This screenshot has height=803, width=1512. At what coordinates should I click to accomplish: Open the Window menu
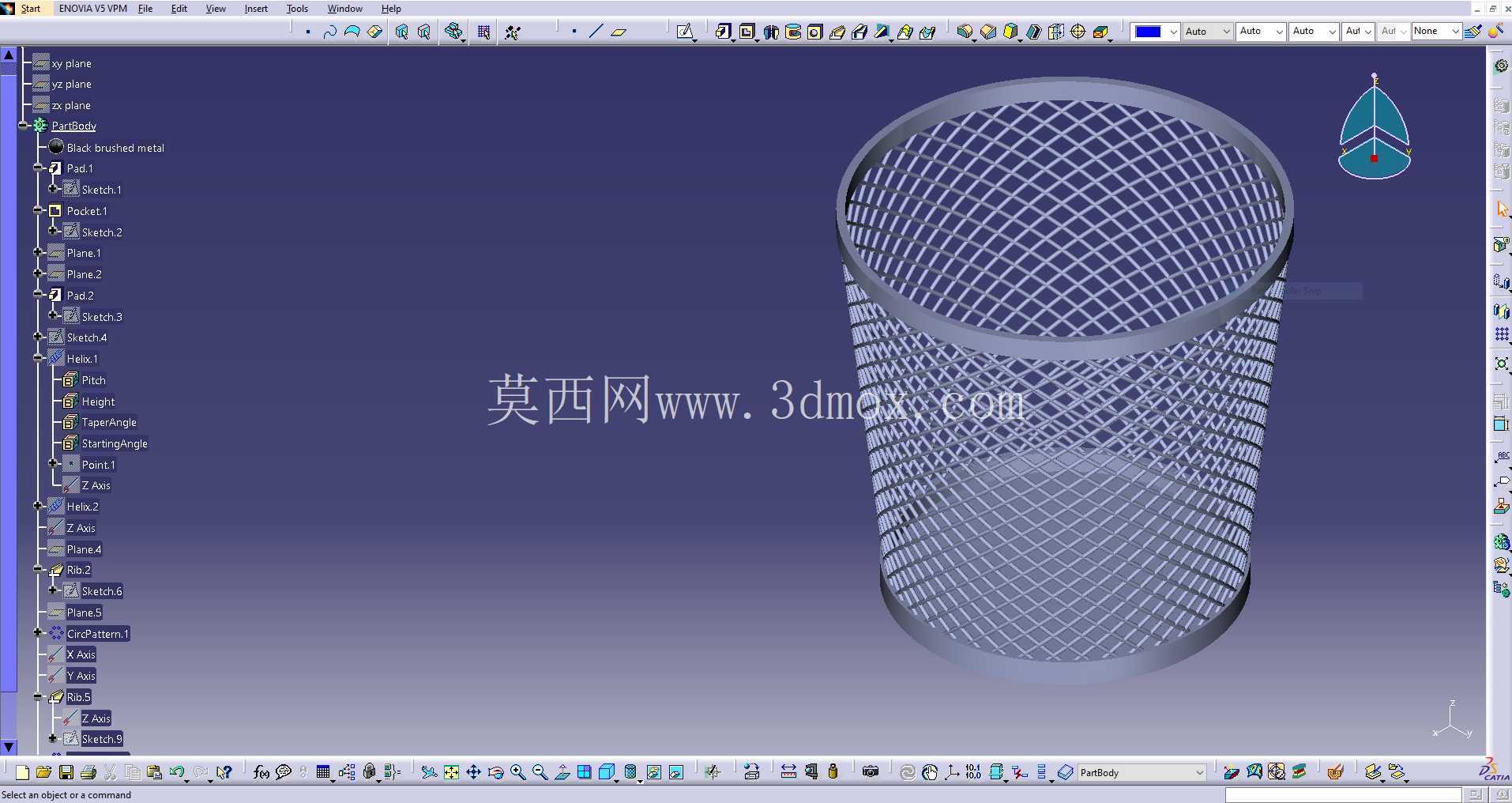[x=344, y=9]
